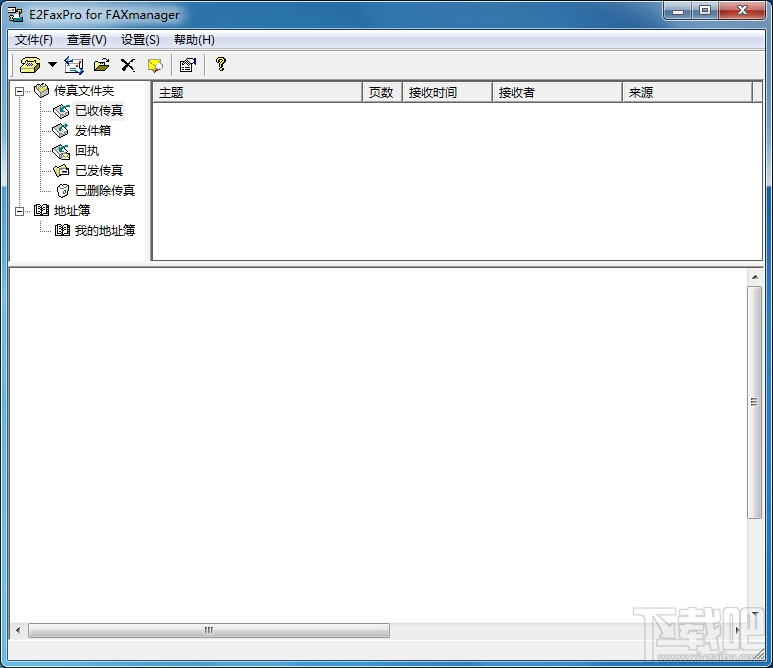The height and width of the screenshot is (668, 773).
Task: Click the 地址簿 book icon
Action: click(x=41, y=211)
